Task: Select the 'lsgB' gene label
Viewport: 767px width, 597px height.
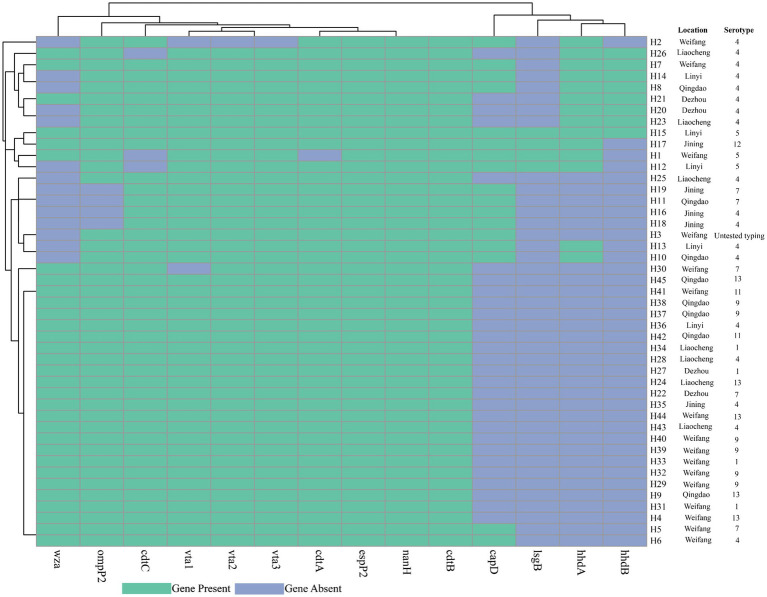Action: pyautogui.click(x=537, y=561)
